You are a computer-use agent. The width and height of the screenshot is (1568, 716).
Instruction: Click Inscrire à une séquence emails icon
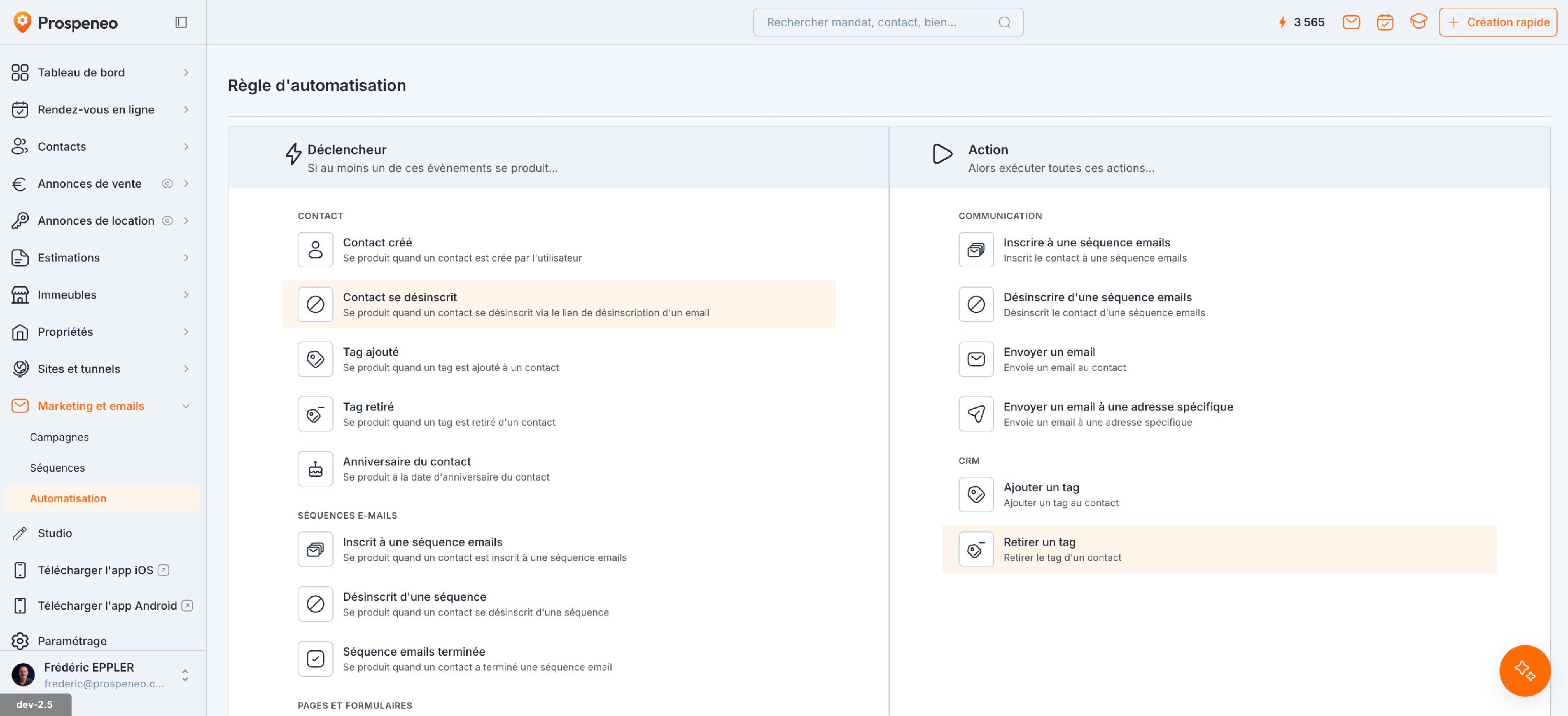976,249
